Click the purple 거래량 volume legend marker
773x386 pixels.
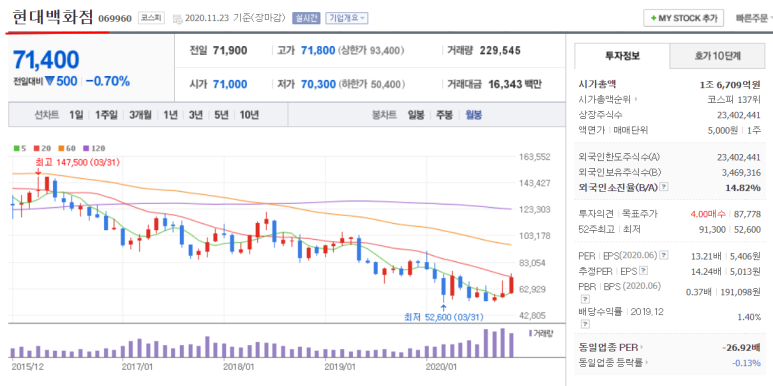[x=530, y=334]
